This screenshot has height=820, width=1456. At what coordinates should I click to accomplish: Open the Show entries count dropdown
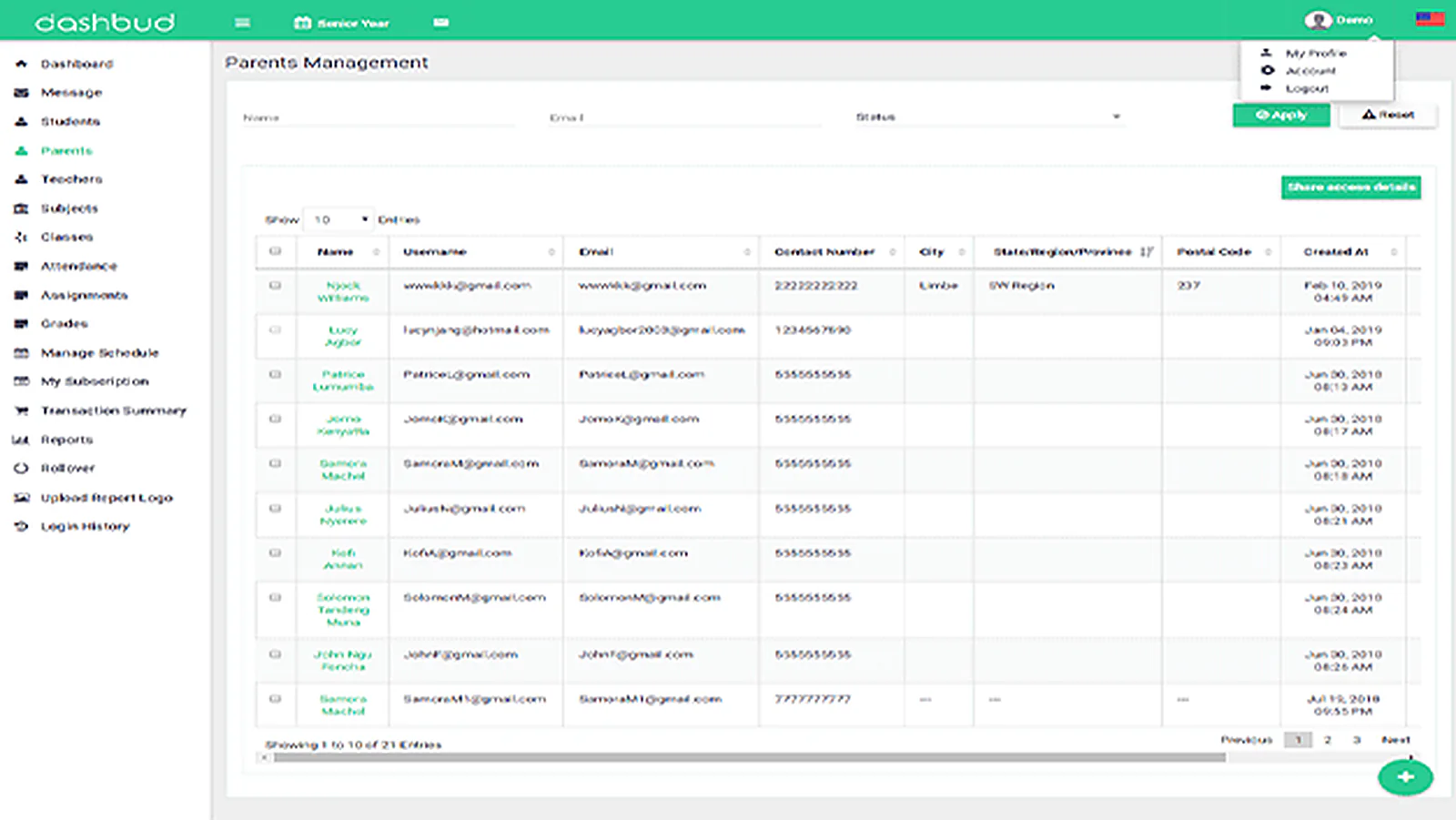pyautogui.click(x=338, y=219)
